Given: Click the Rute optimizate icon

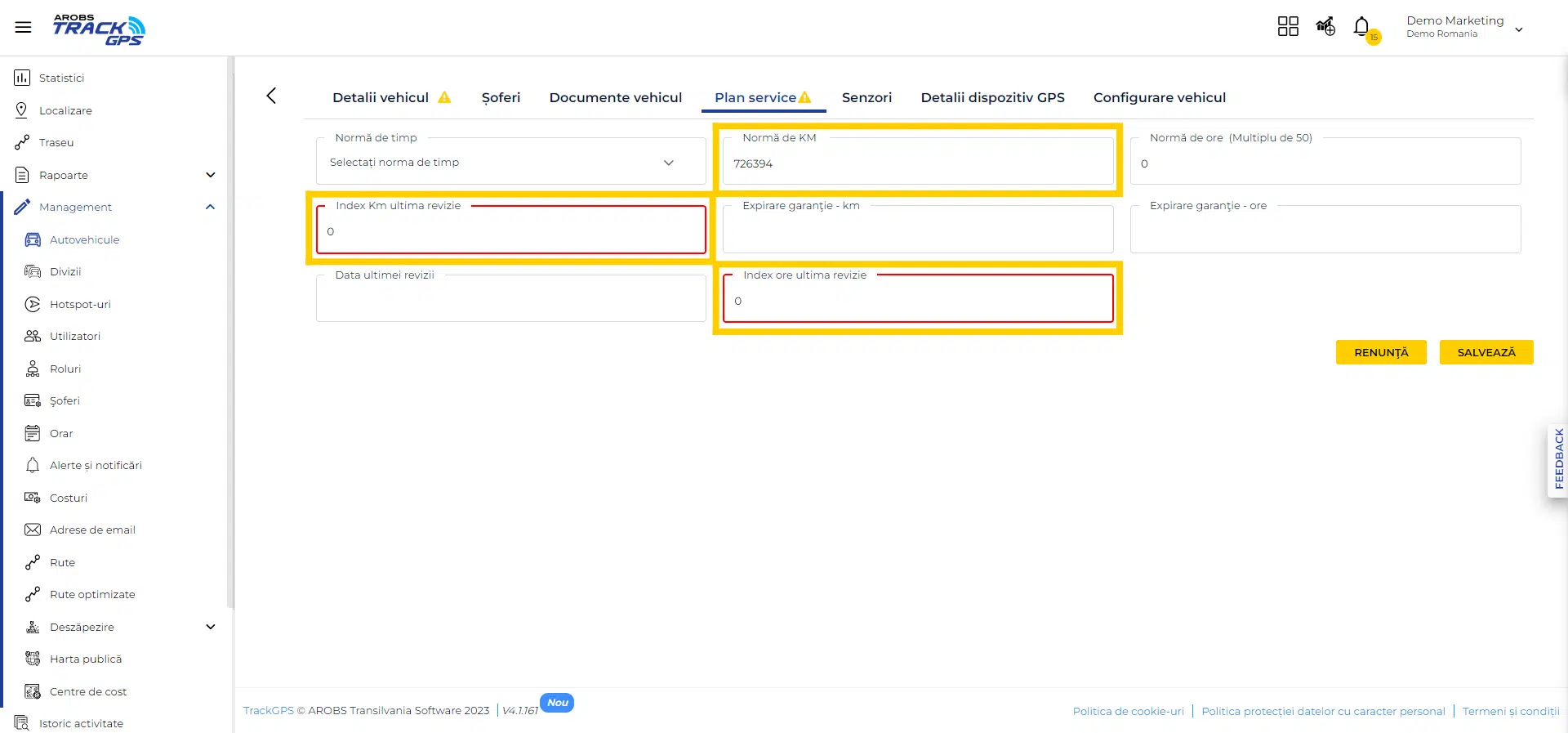Looking at the screenshot, I should point(33,594).
